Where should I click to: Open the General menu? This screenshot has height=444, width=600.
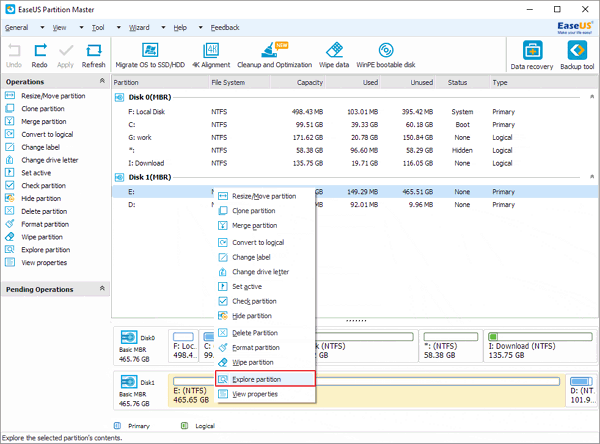tap(16, 28)
